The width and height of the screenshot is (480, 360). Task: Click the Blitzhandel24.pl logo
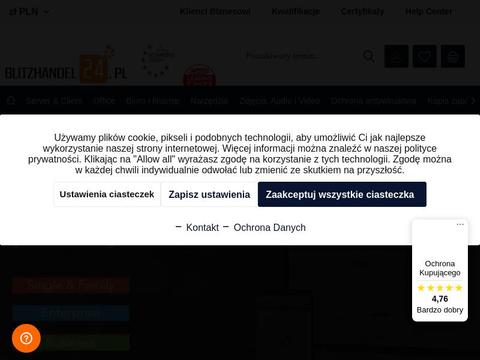click(x=66, y=70)
